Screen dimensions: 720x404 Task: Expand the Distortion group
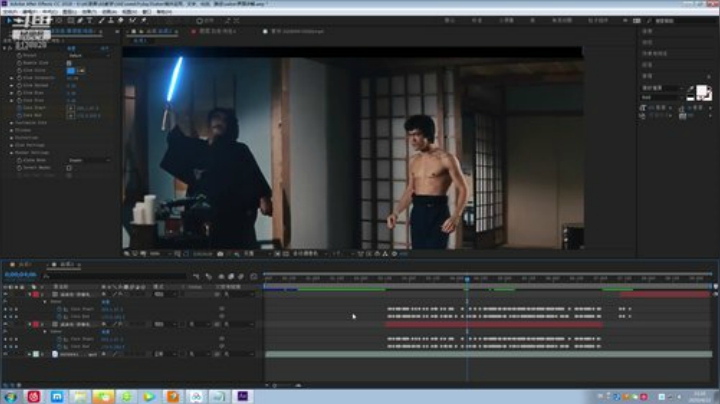[x=11, y=138]
